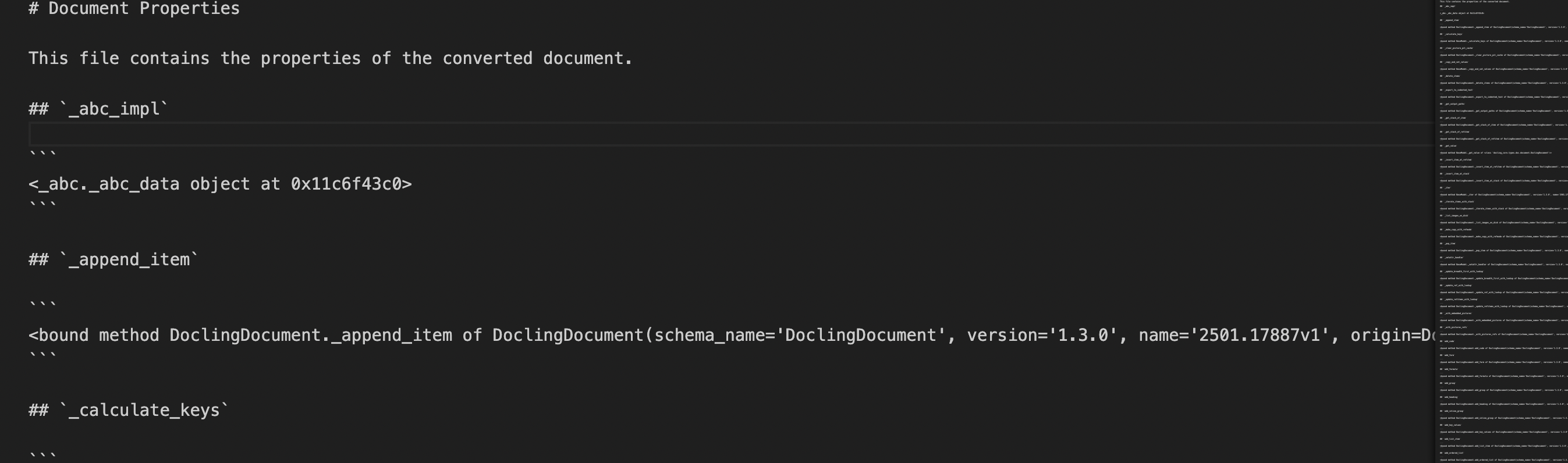Click the closing backticks after _append_item block
The width and height of the screenshot is (1568, 463).
(x=42, y=357)
